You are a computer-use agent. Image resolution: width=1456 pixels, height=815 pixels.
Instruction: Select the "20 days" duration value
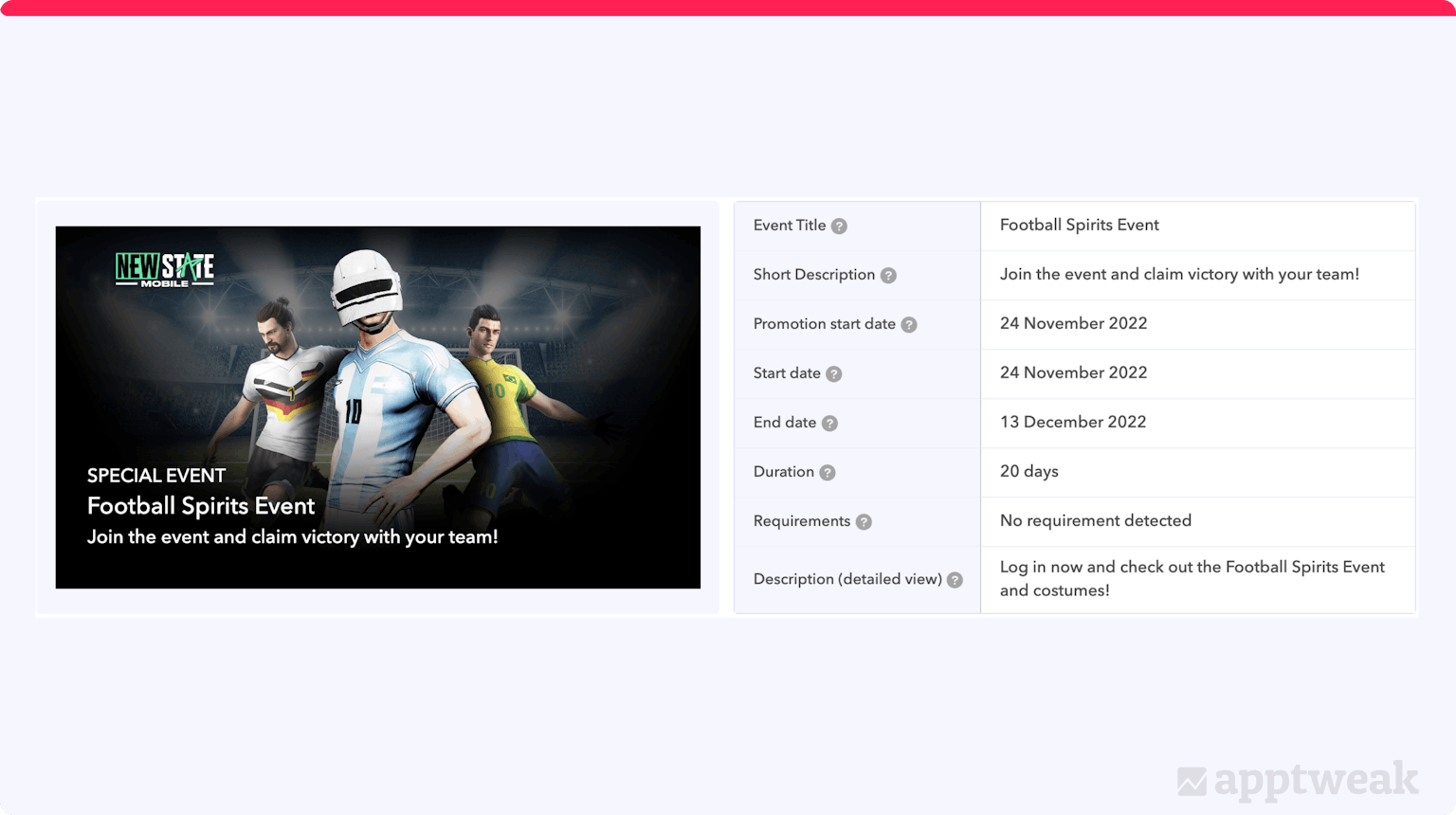click(1028, 472)
